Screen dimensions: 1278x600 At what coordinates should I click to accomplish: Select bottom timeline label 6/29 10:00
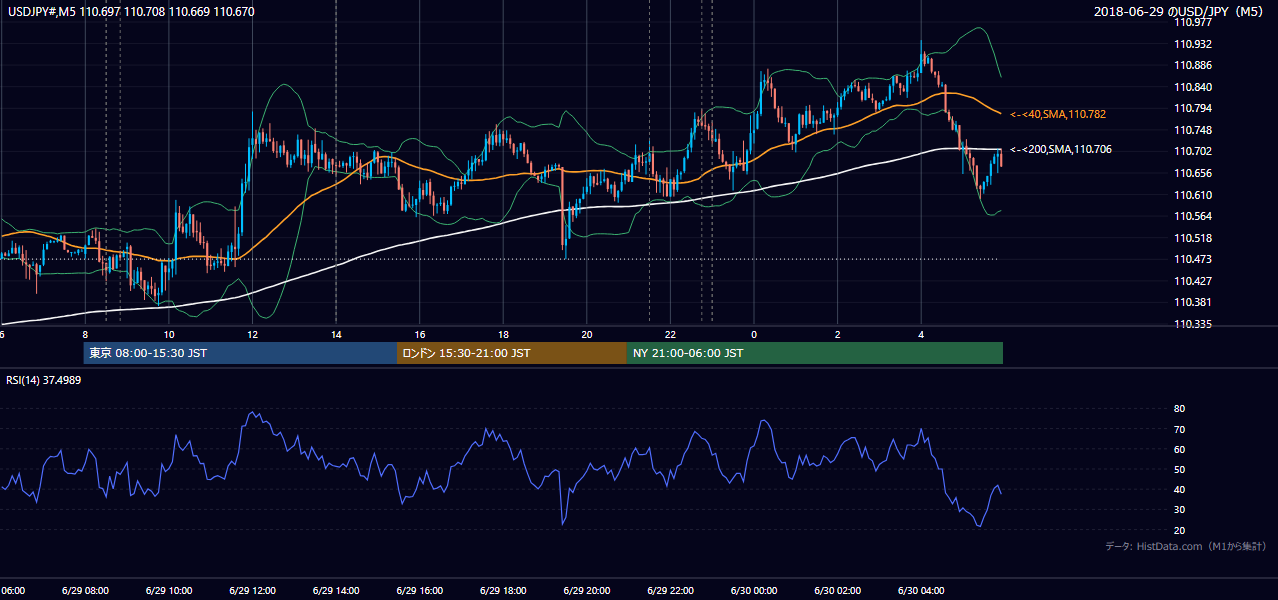(x=169, y=591)
